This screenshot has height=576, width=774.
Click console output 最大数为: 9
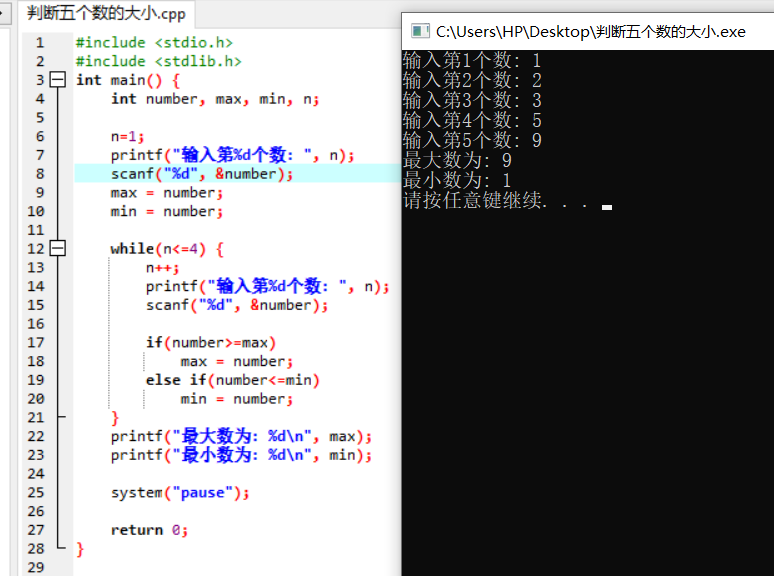(458, 160)
